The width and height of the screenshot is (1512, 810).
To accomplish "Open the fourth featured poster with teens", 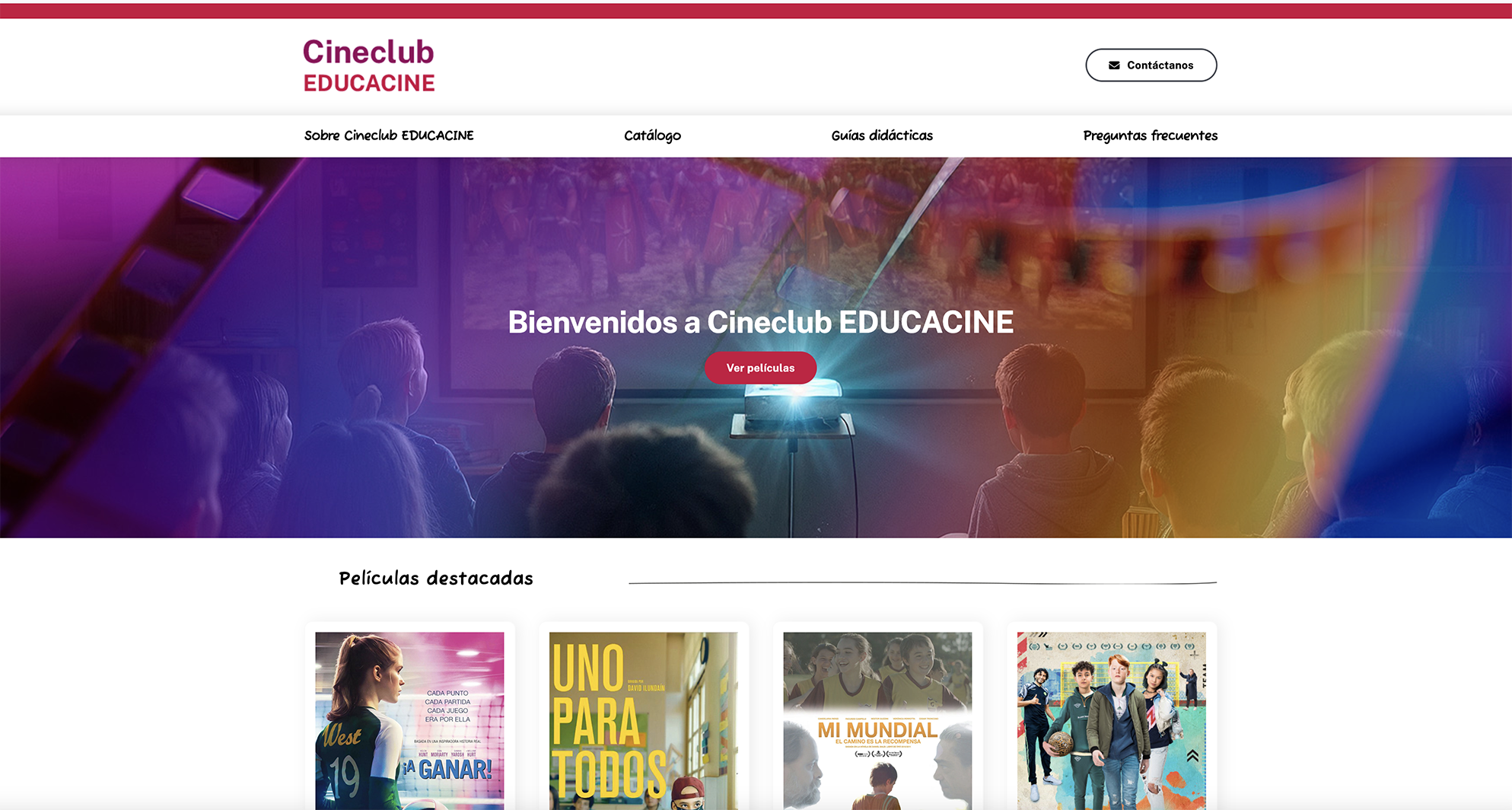I will pos(1112,721).
